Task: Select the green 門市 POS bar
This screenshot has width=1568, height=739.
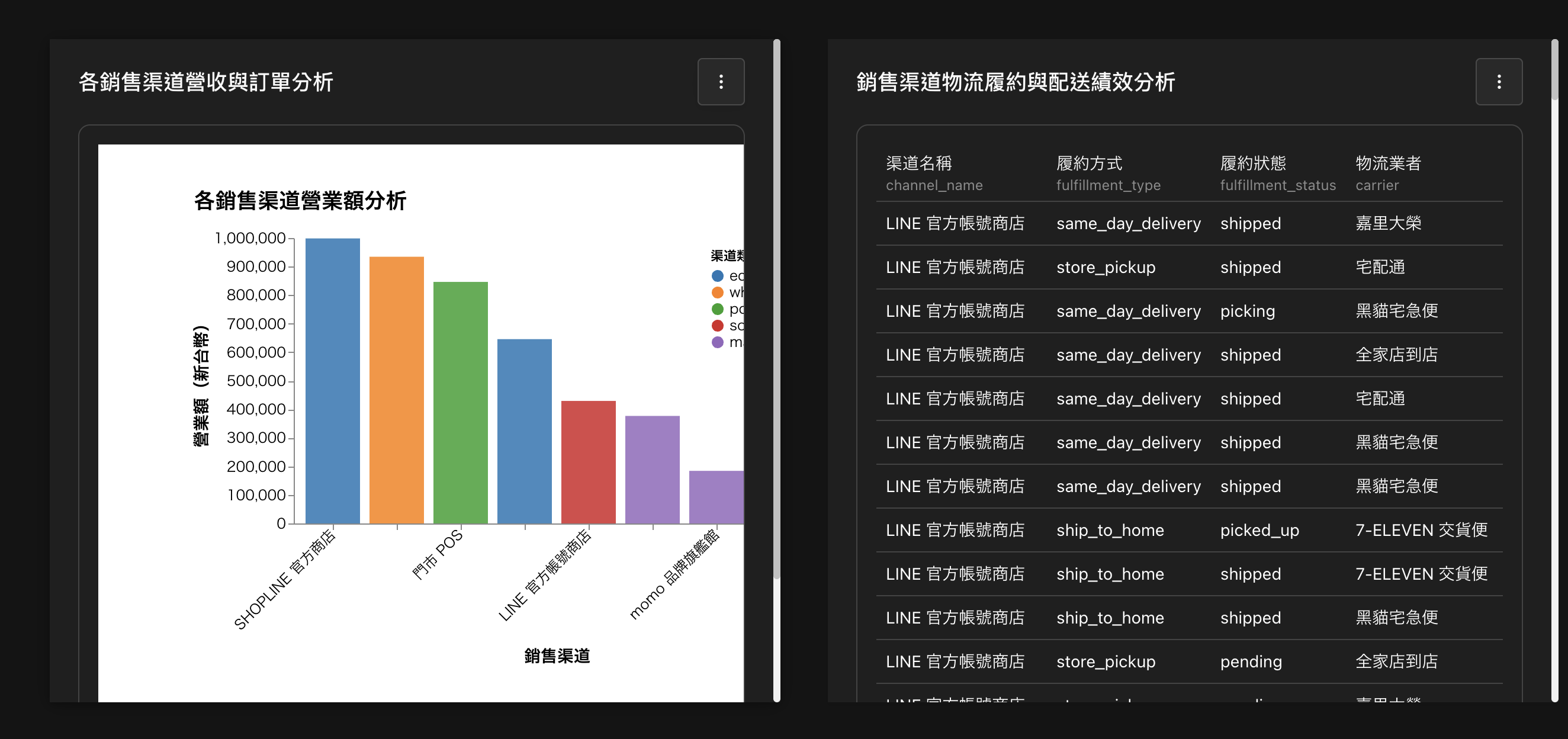Action: [460, 403]
